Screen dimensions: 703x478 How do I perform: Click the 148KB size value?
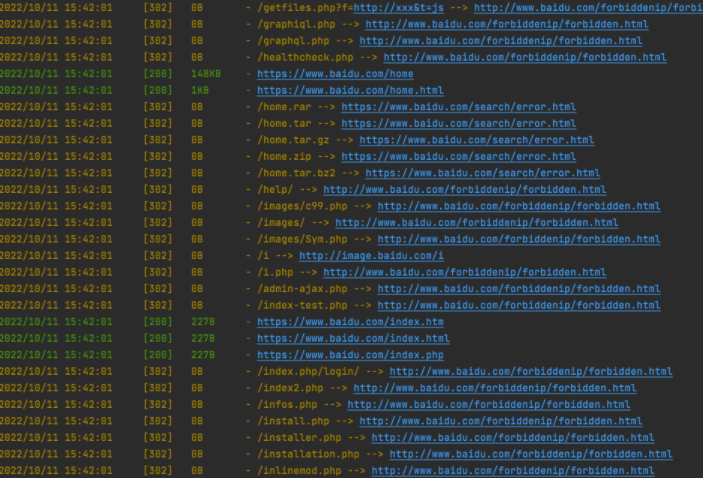click(x=206, y=74)
